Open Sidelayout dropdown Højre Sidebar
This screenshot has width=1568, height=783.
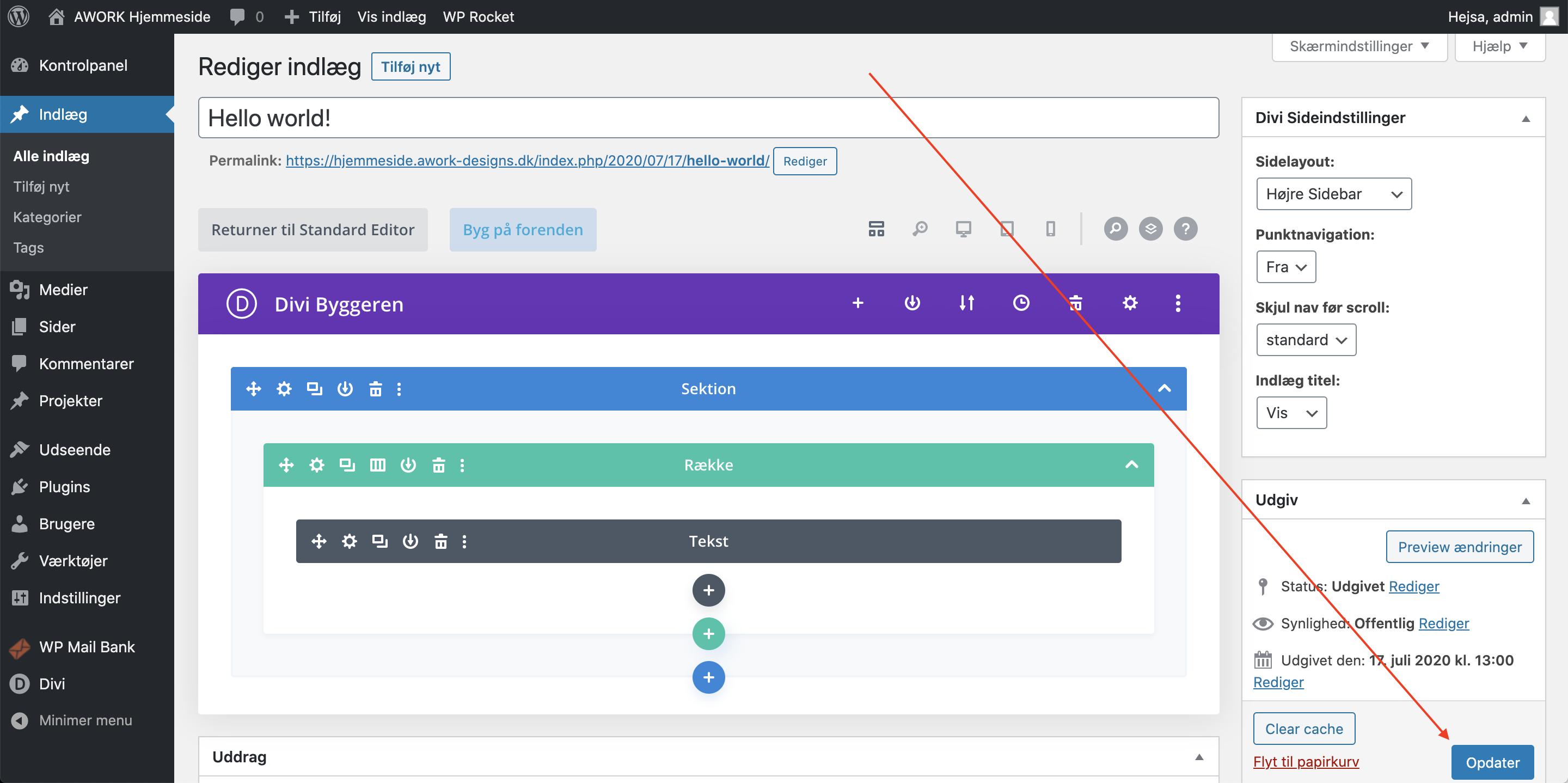1334,194
